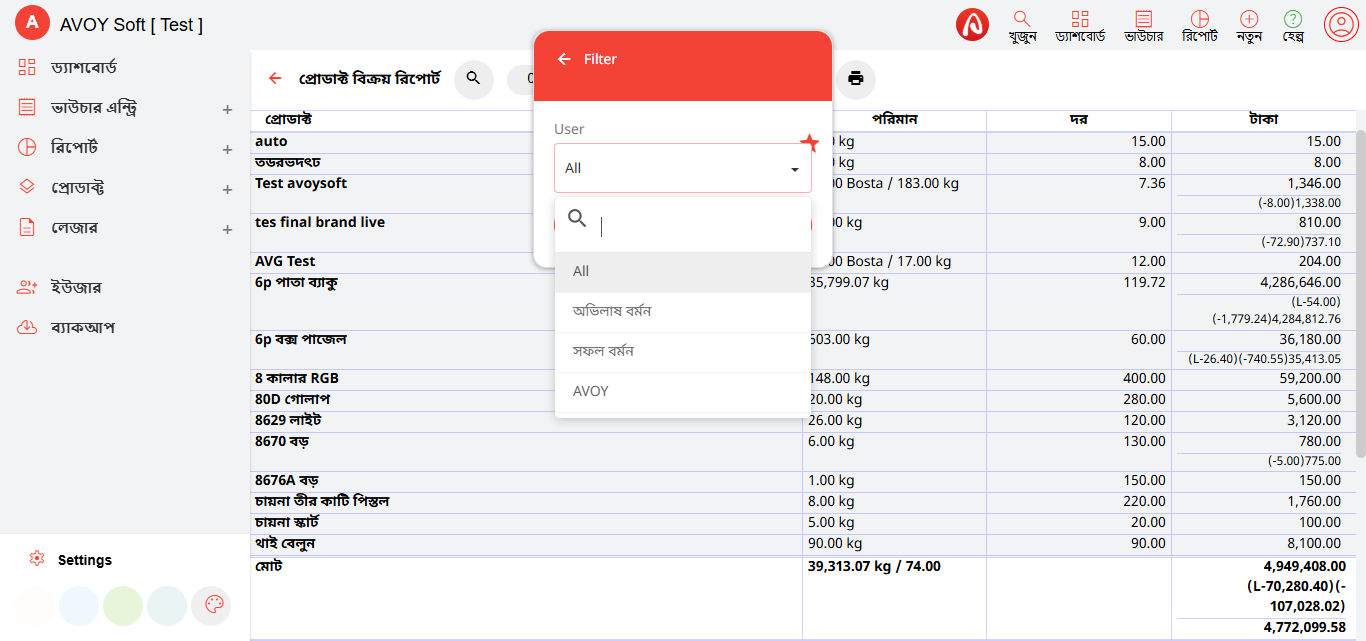This screenshot has width=1366, height=641.
Task: Click the report search magnifier button
Action: pos(474,79)
